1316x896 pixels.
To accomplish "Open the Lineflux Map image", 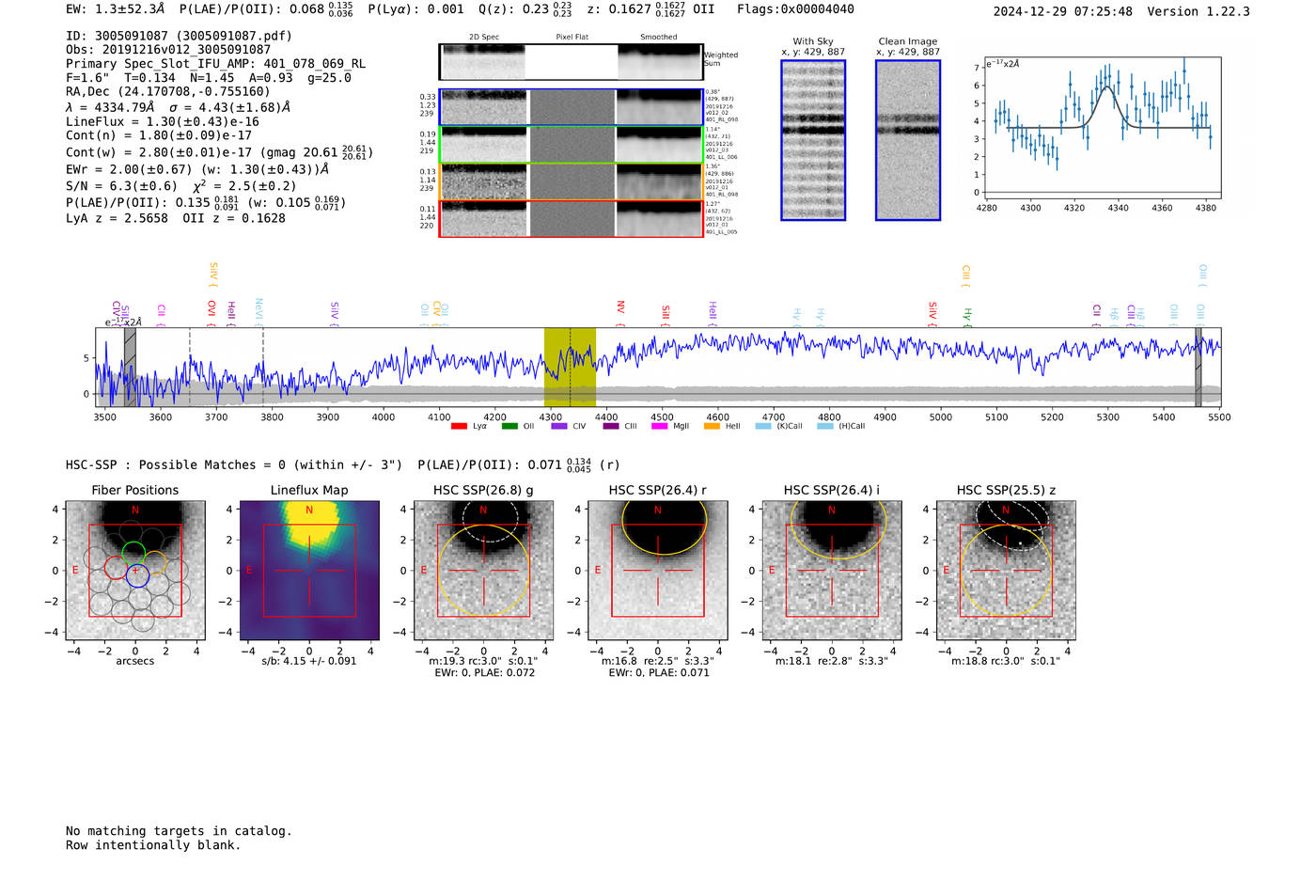I will [309, 570].
